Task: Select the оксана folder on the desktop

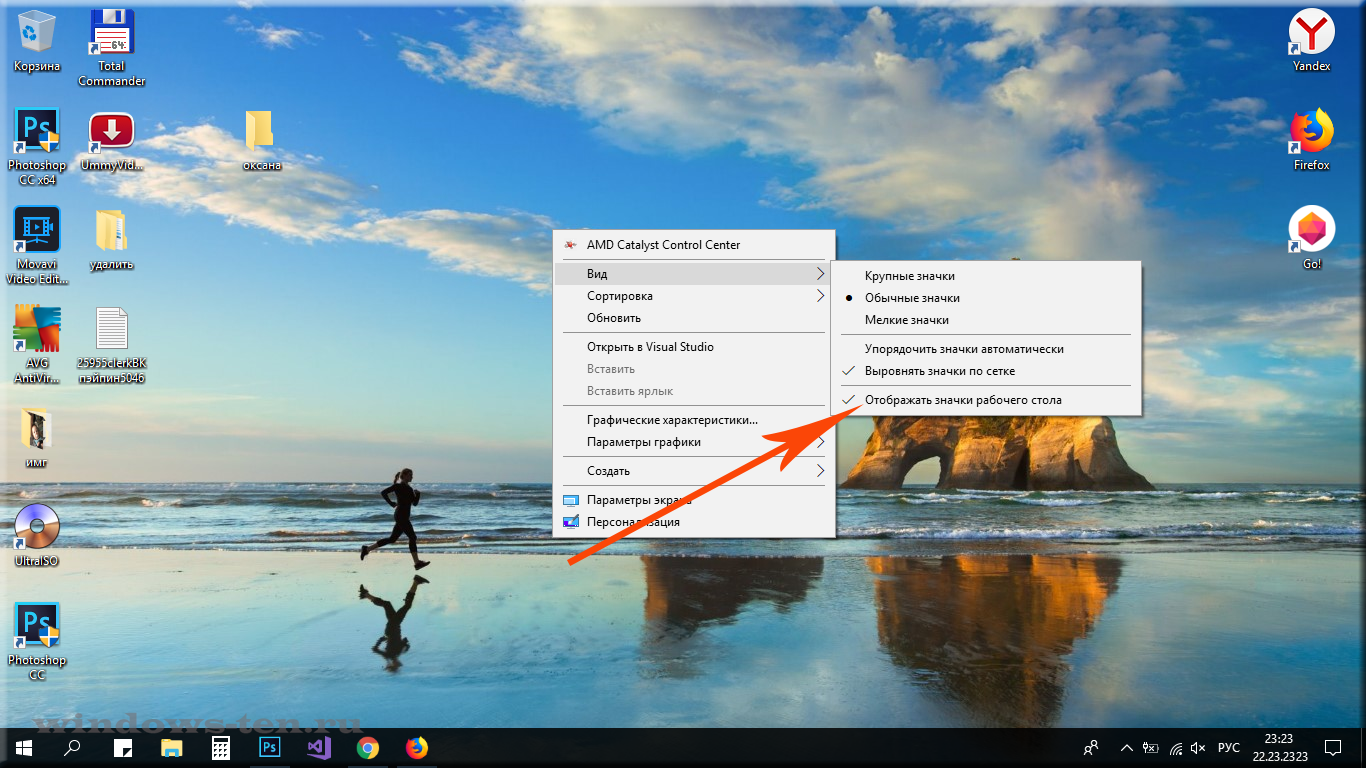Action: 261,140
